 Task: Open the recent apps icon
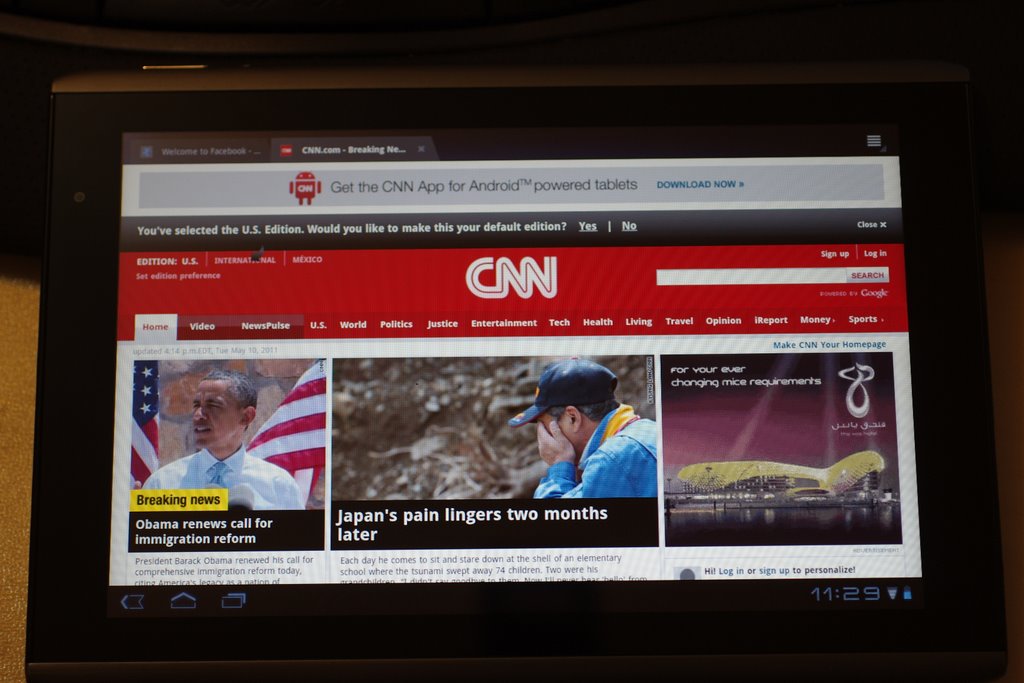[x=233, y=600]
